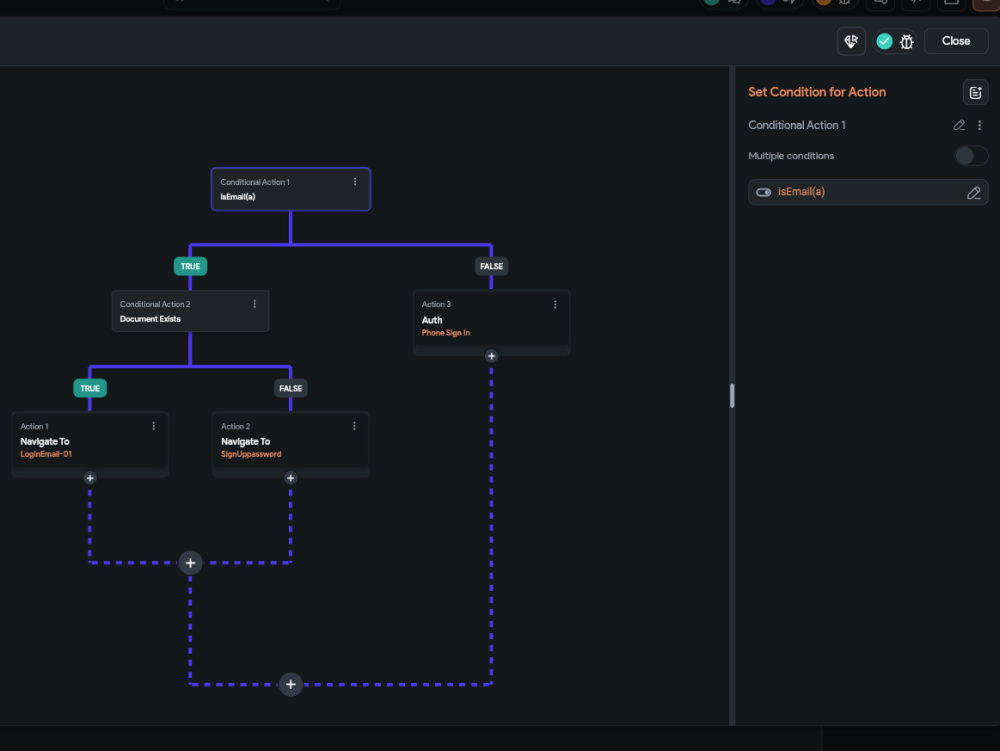Grab the side panel divider handle
The width and height of the screenshot is (1000, 751).
[x=732, y=395]
